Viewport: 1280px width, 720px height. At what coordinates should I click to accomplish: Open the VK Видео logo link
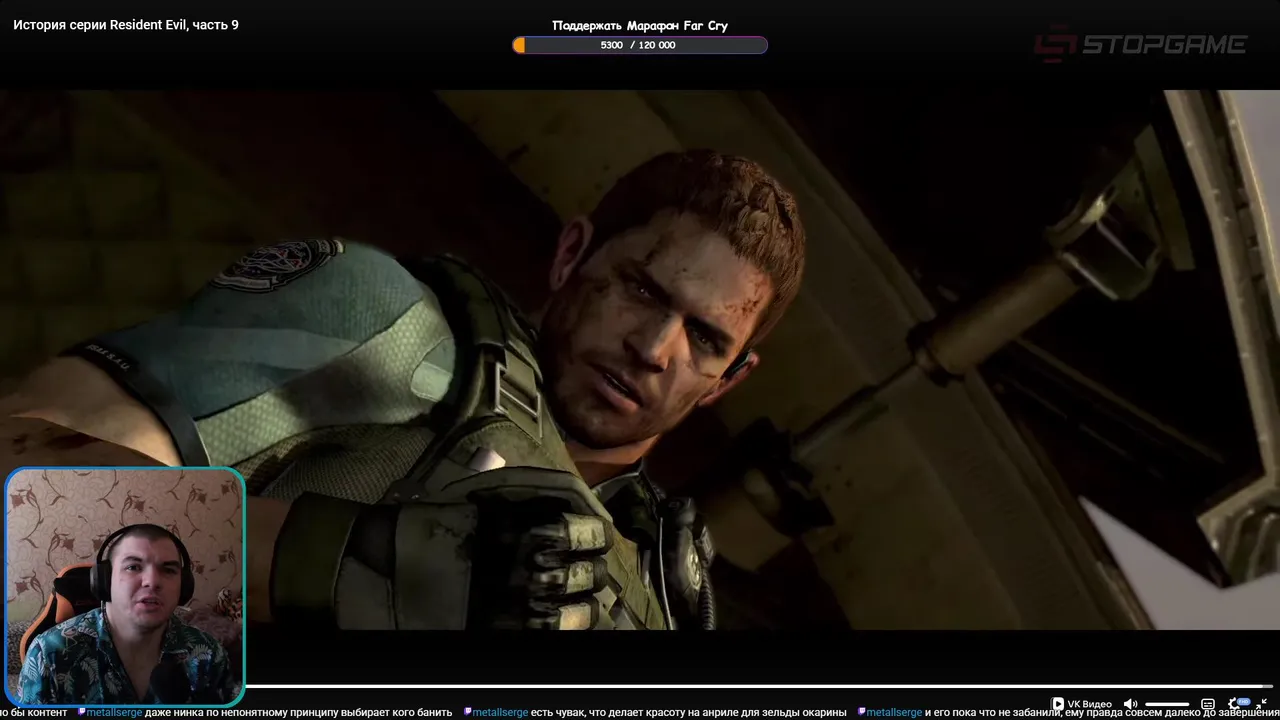[x=1081, y=704]
